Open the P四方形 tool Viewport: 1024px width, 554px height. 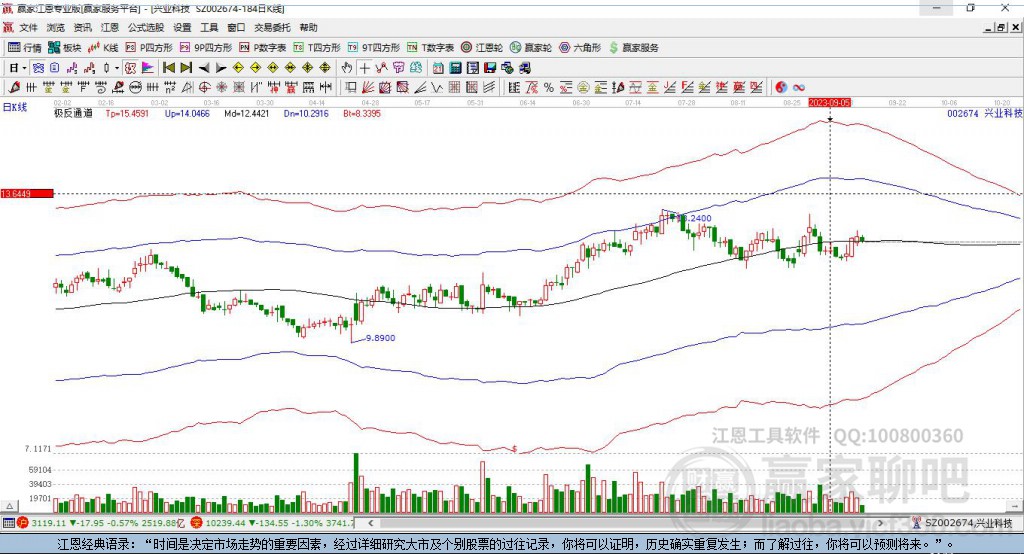[149, 48]
